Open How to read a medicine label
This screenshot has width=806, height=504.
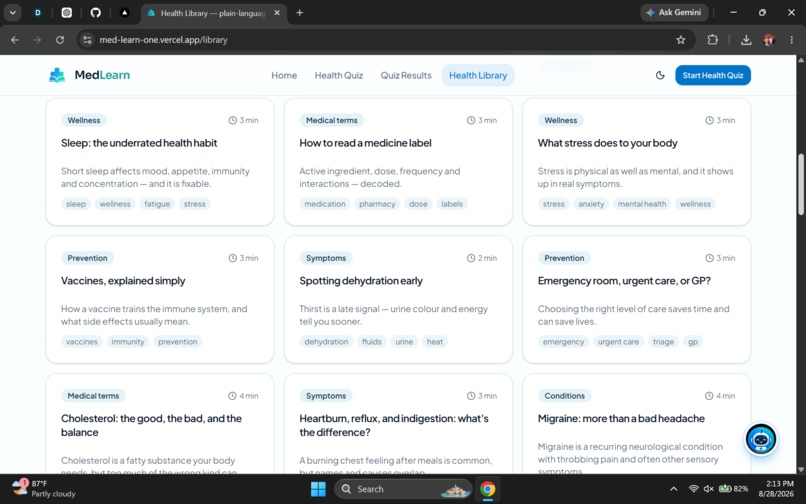[x=365, y=143]
